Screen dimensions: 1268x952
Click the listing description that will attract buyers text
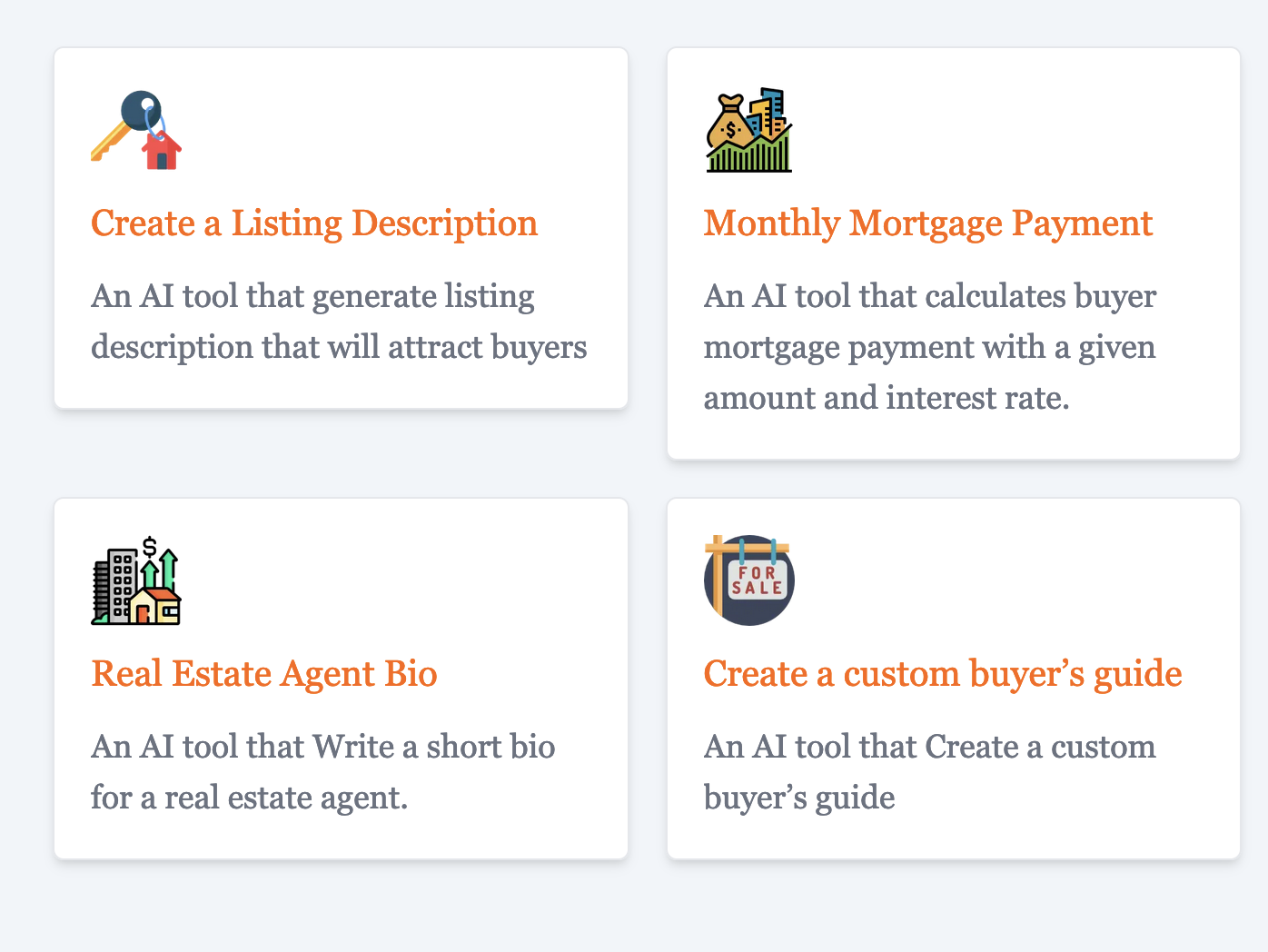(x=339, y=322)
